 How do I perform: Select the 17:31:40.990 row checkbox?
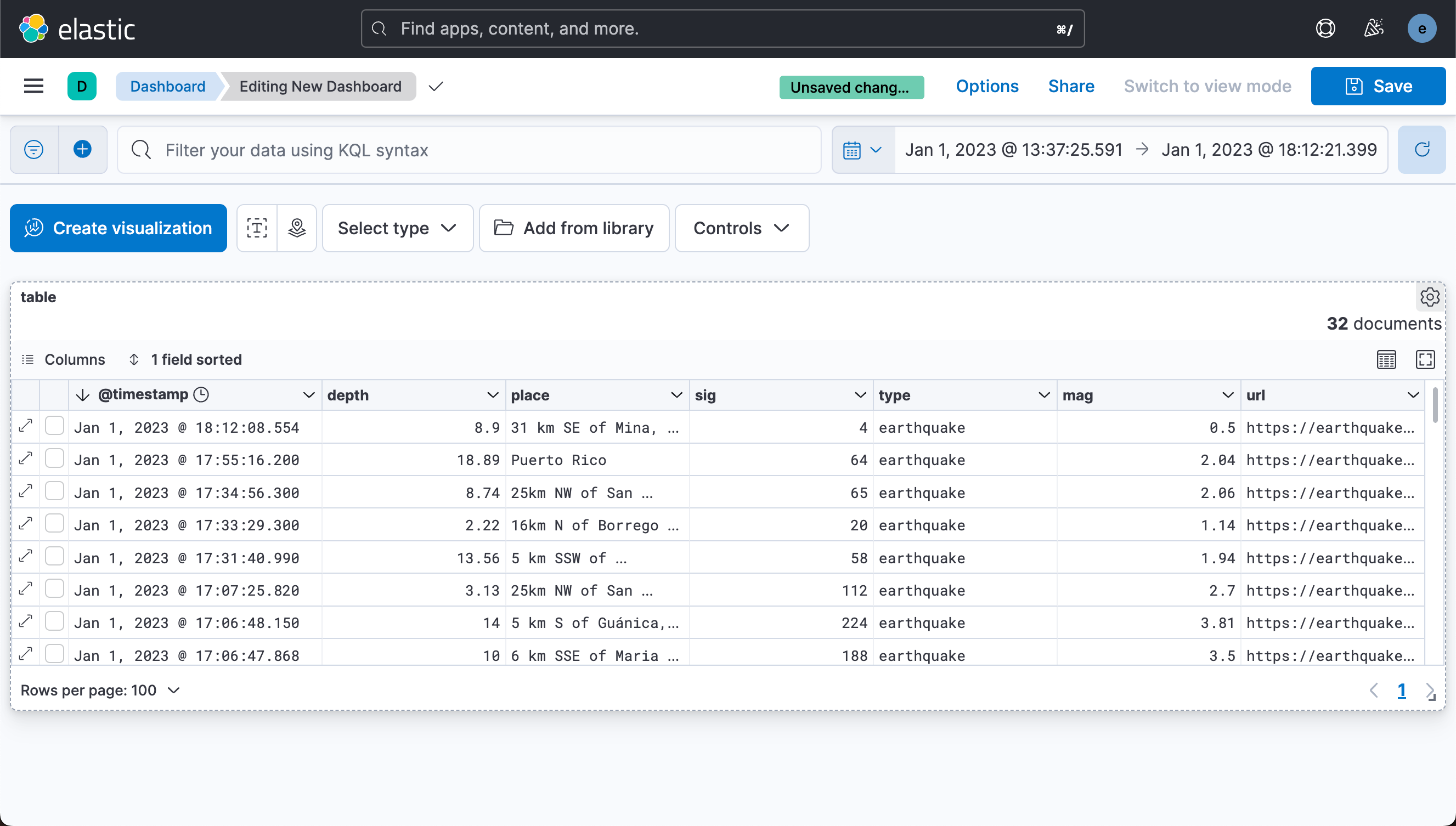tap(54, 557)
